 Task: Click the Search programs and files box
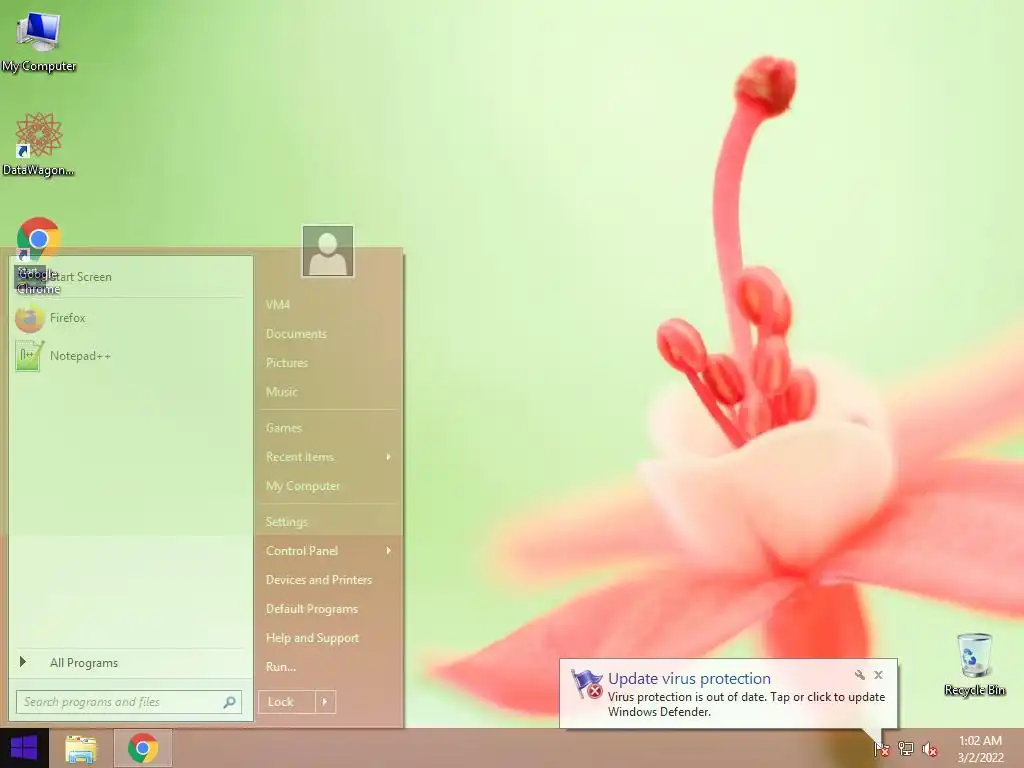[129, 702]
